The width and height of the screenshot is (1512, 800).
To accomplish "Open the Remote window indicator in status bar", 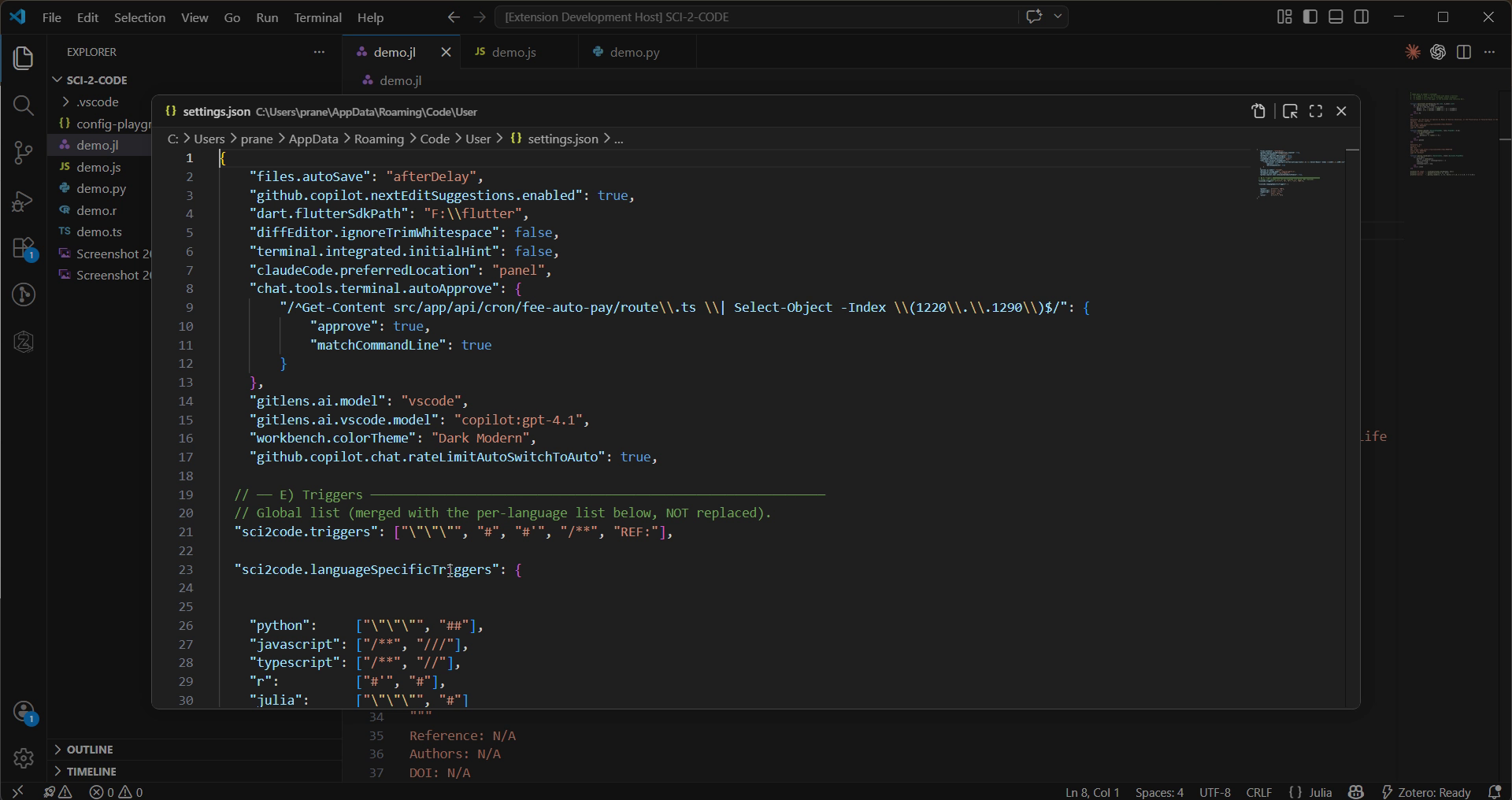I will [x=17, y=791].
